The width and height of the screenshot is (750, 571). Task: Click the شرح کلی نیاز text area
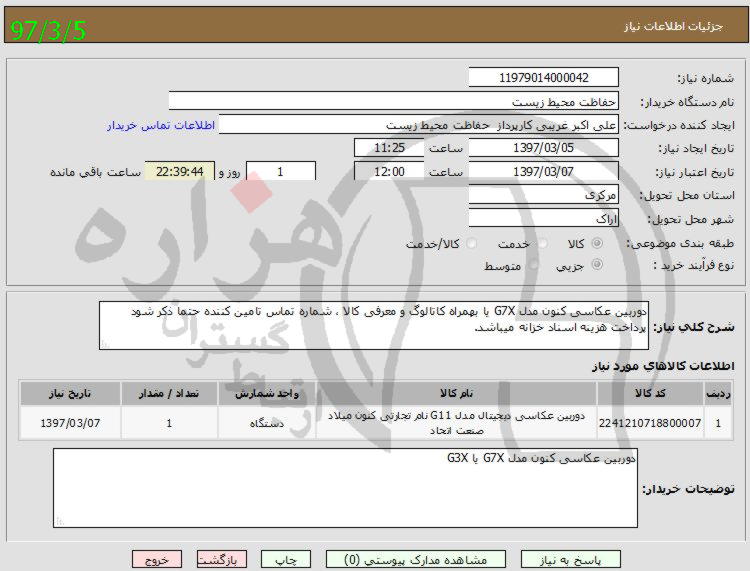tap(374, 326)
